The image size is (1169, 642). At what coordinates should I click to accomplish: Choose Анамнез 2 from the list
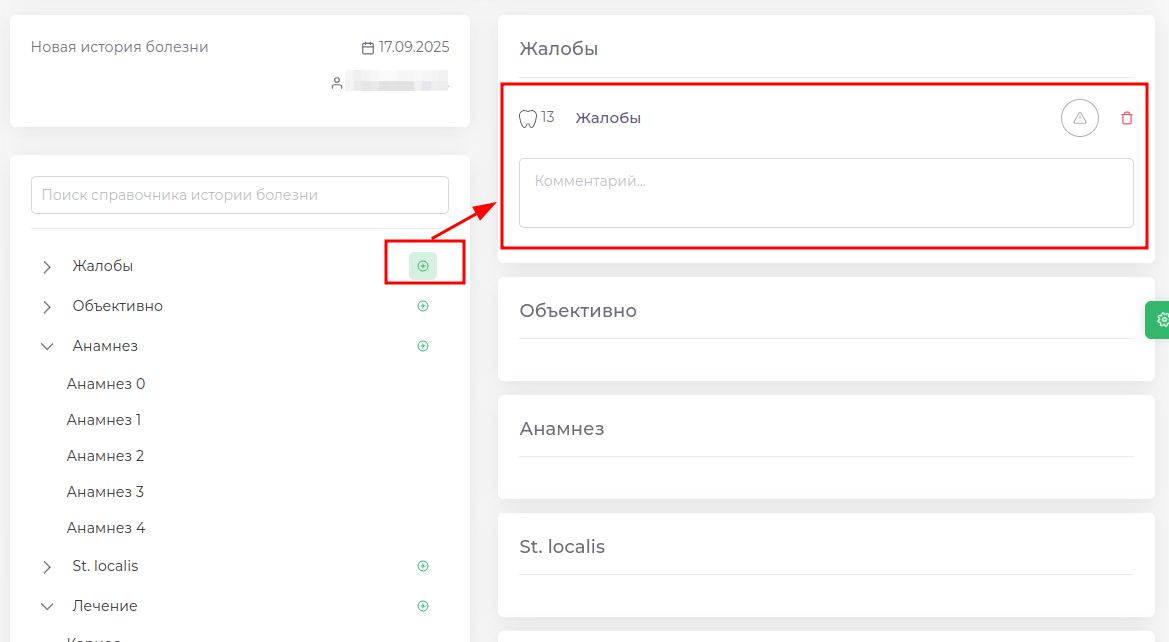[x=105, y=456]
